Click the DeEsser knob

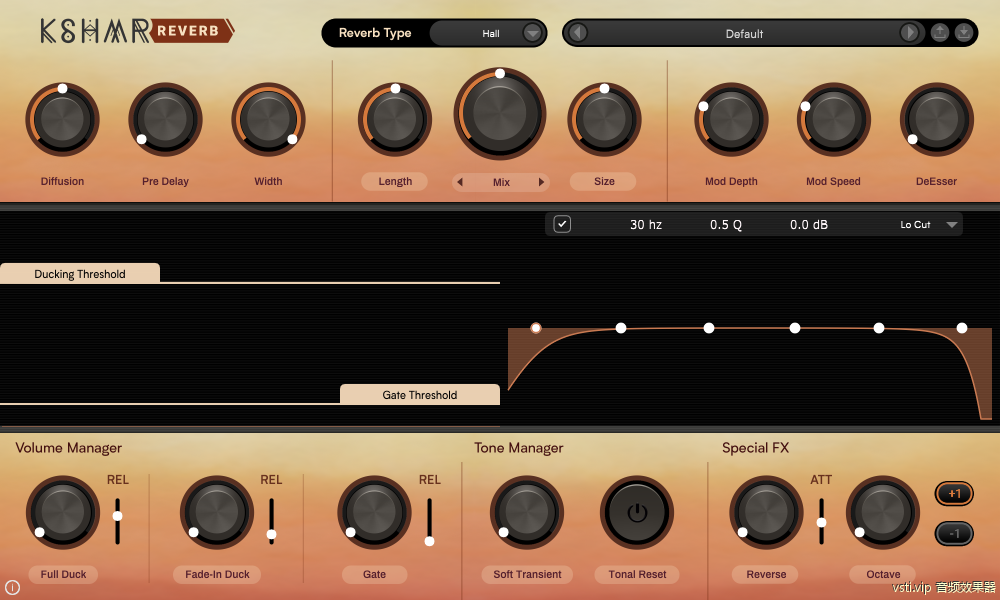[x=937, y=119]
